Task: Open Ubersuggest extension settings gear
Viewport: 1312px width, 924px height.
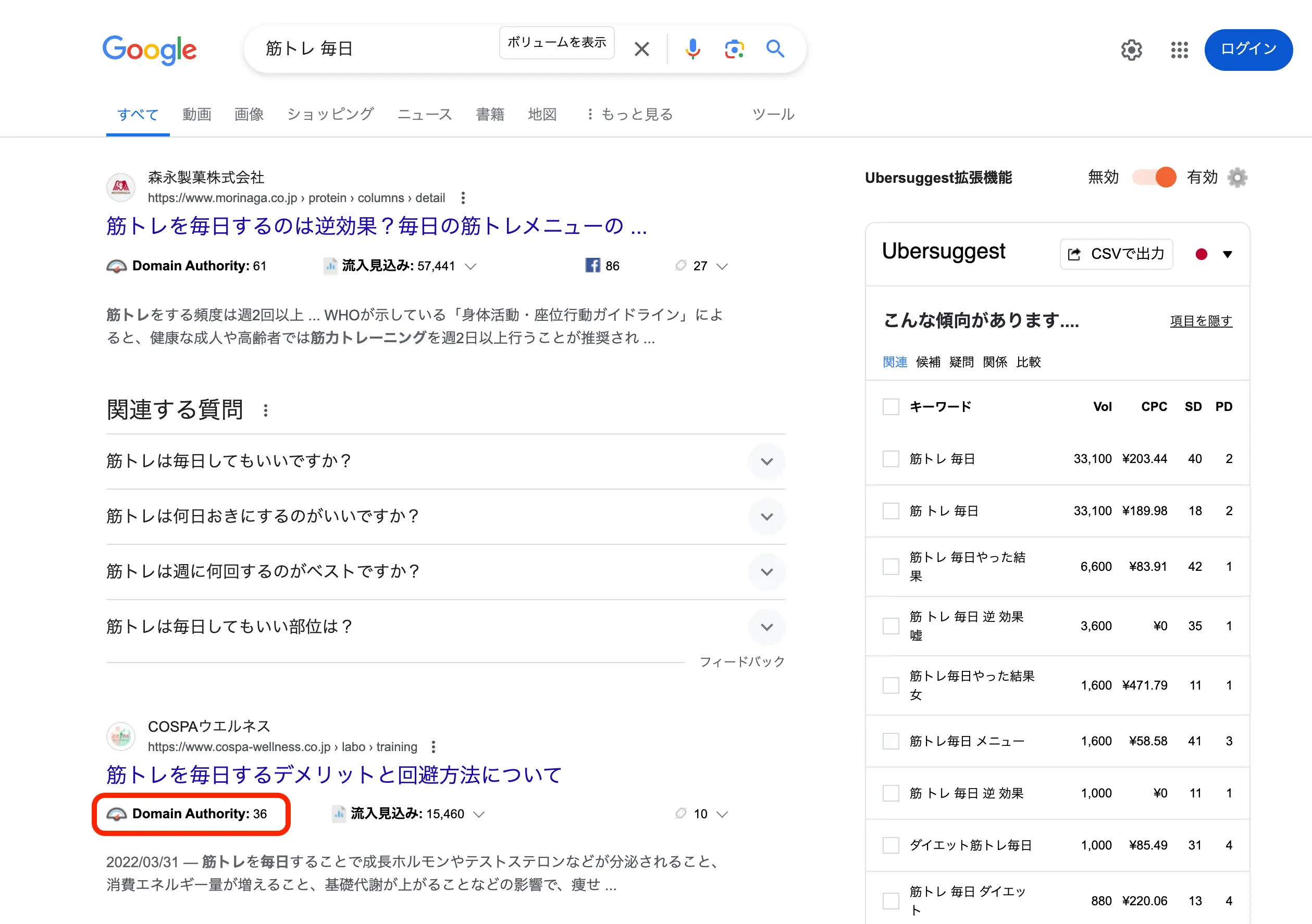Action: pyautogui.click(x=1237, y=178)
